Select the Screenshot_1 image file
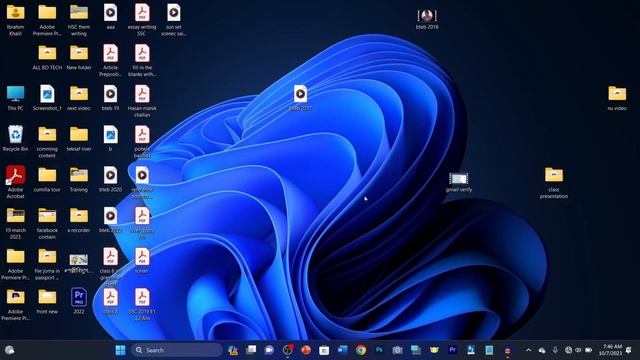 click(x=47, y=98)
